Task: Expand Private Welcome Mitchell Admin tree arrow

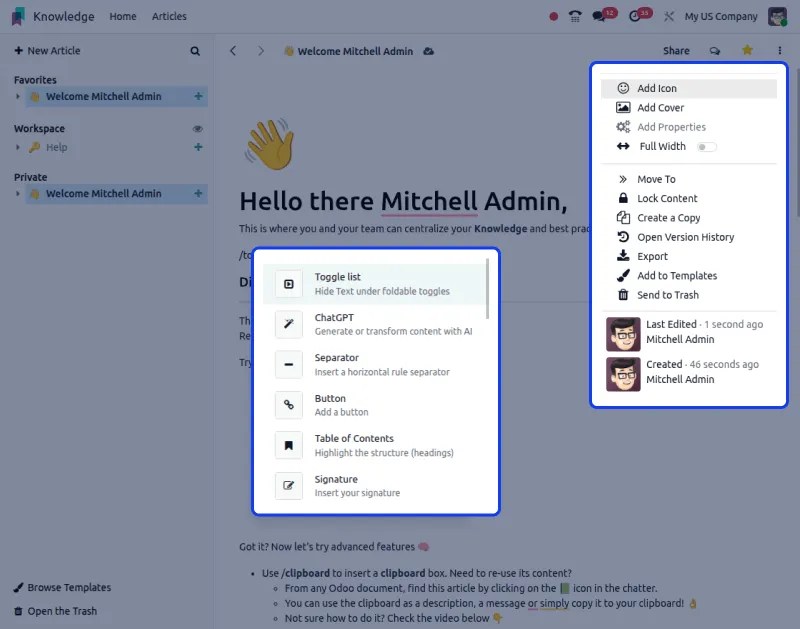Action: click(x=17, y=193)
